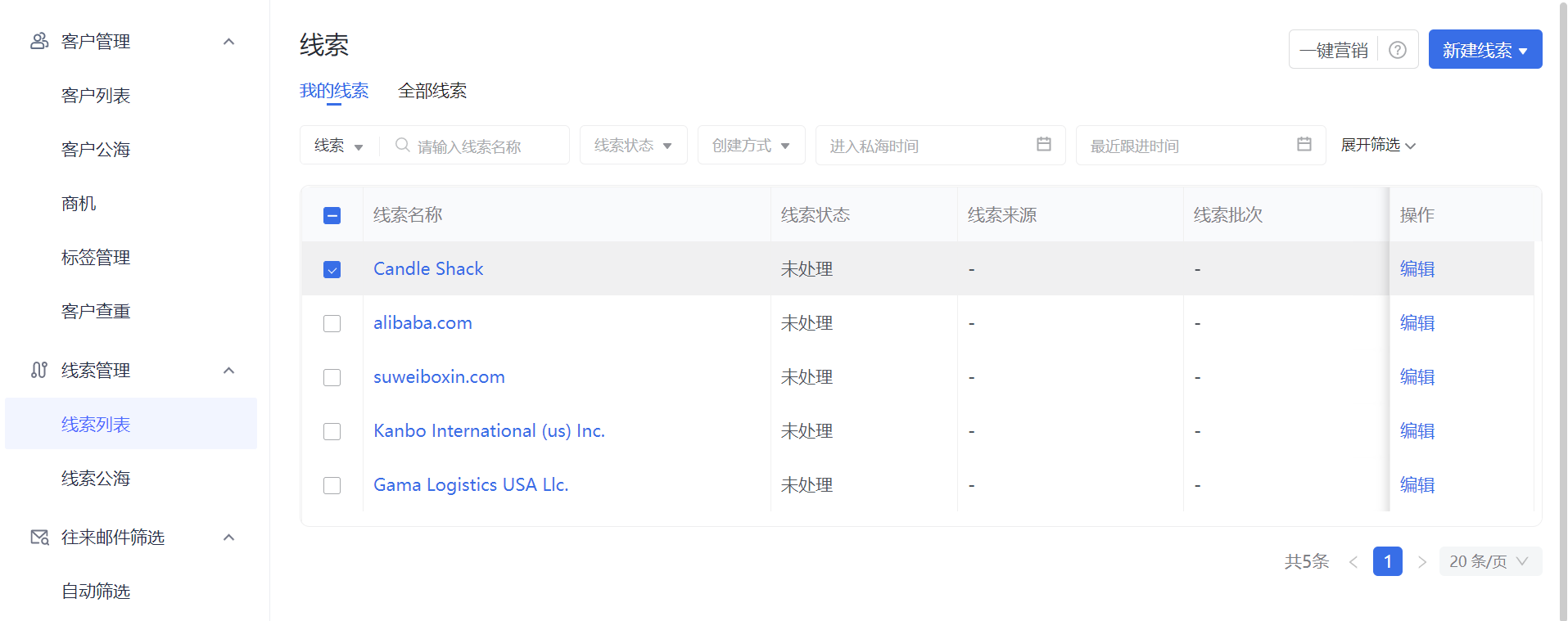Open 线索公海 in the sidebar
1568x621 pixels.
click(96, 479)
